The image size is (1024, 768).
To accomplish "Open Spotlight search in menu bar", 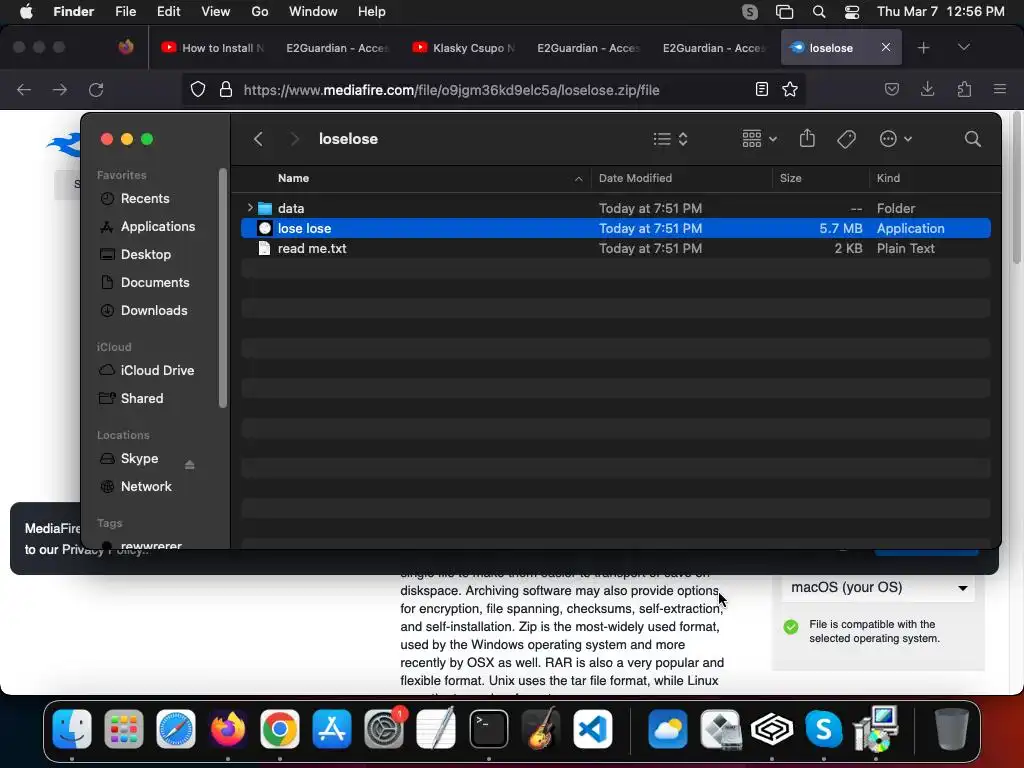I will tap(818, 12).
